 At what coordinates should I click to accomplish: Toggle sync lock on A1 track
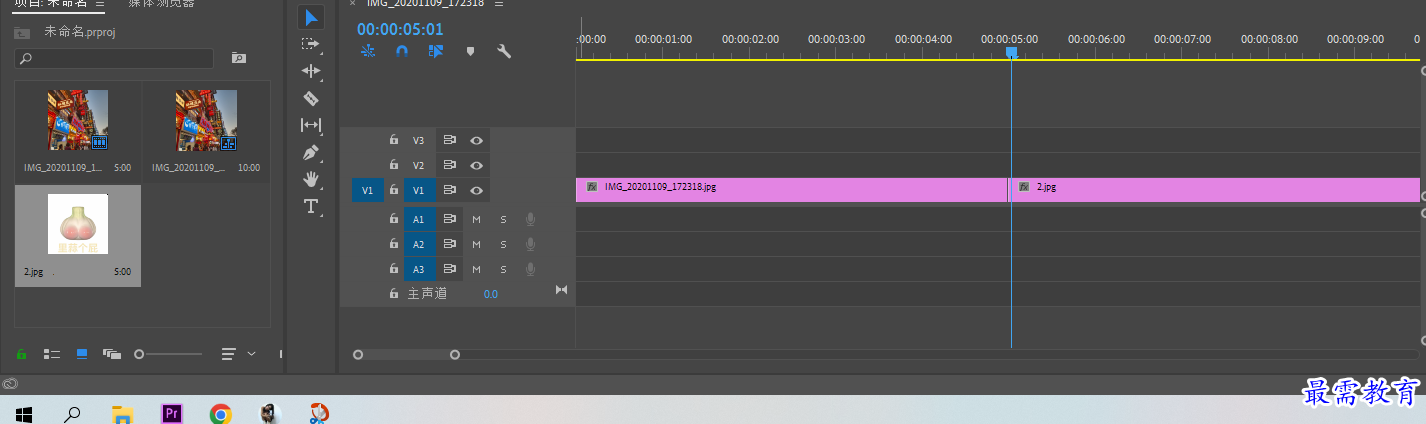[450, 219]
